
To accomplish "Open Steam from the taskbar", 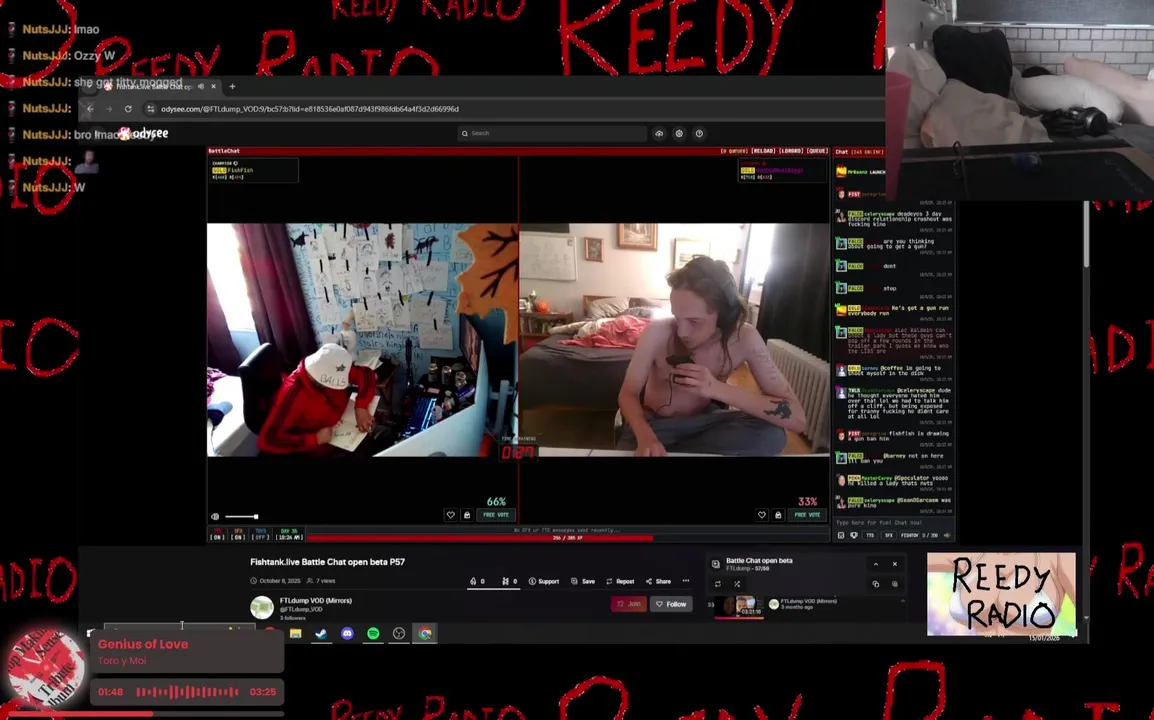I will 322,633.
